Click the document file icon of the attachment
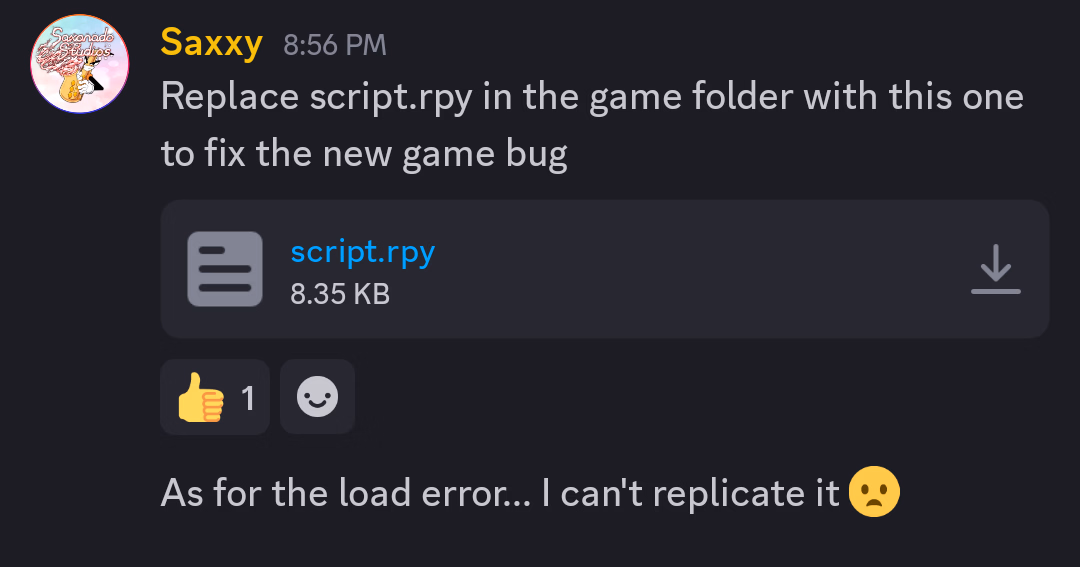Viewport: 1080px width, 567px height. 225,269
